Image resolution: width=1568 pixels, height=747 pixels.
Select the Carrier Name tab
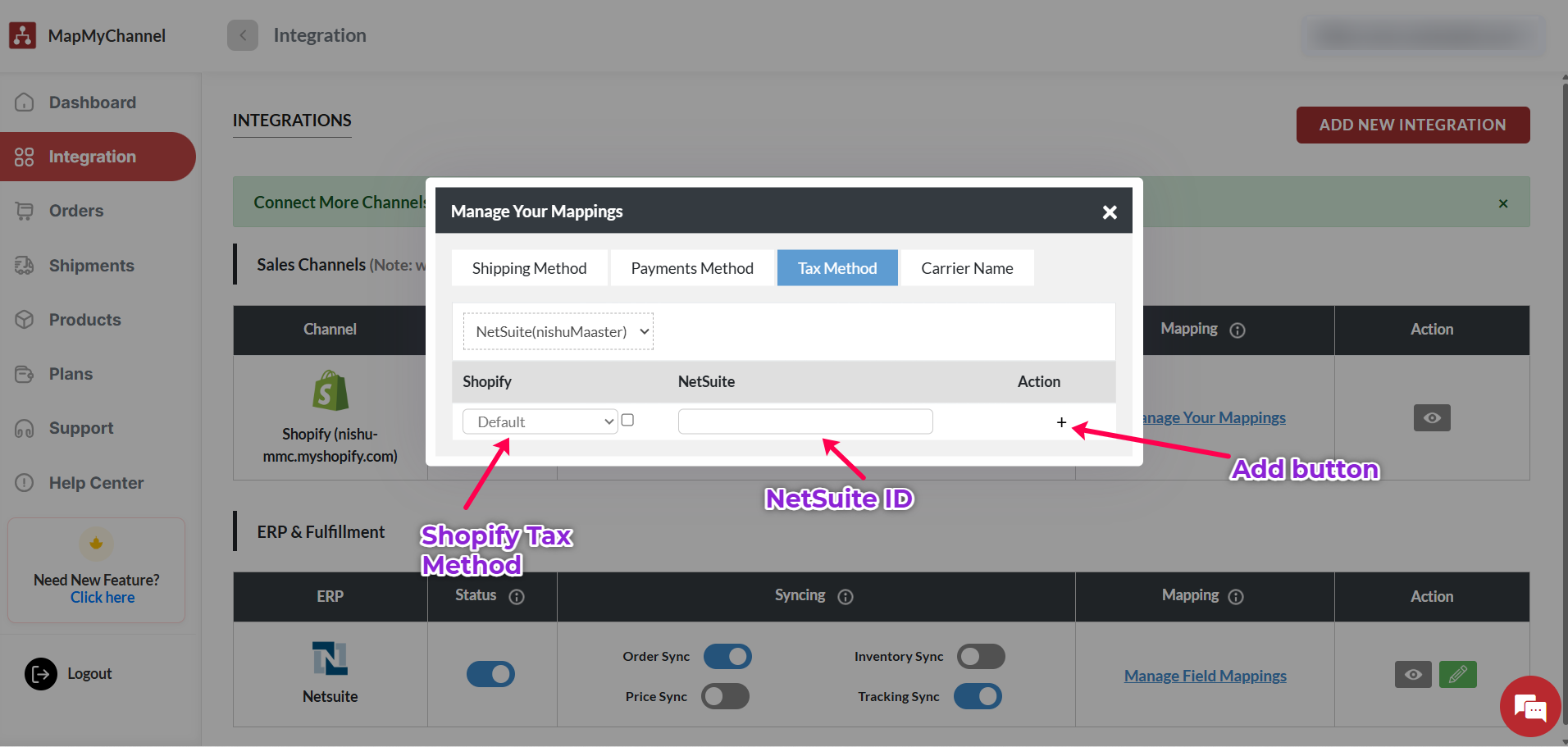(967, 269)
